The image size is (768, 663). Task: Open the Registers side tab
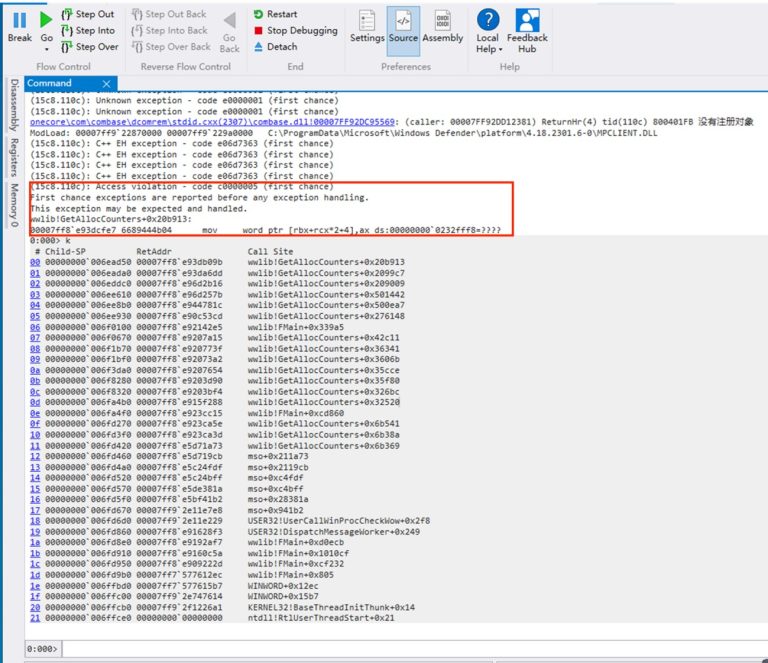coord(13,158)
